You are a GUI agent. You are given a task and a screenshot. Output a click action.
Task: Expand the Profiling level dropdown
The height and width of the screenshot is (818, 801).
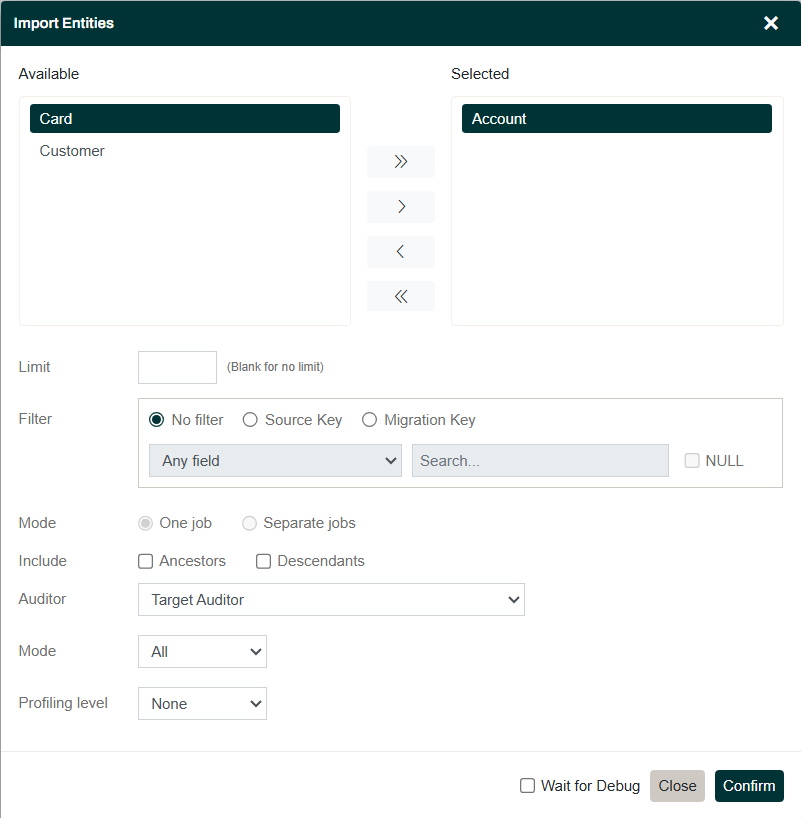pos(202,704)
